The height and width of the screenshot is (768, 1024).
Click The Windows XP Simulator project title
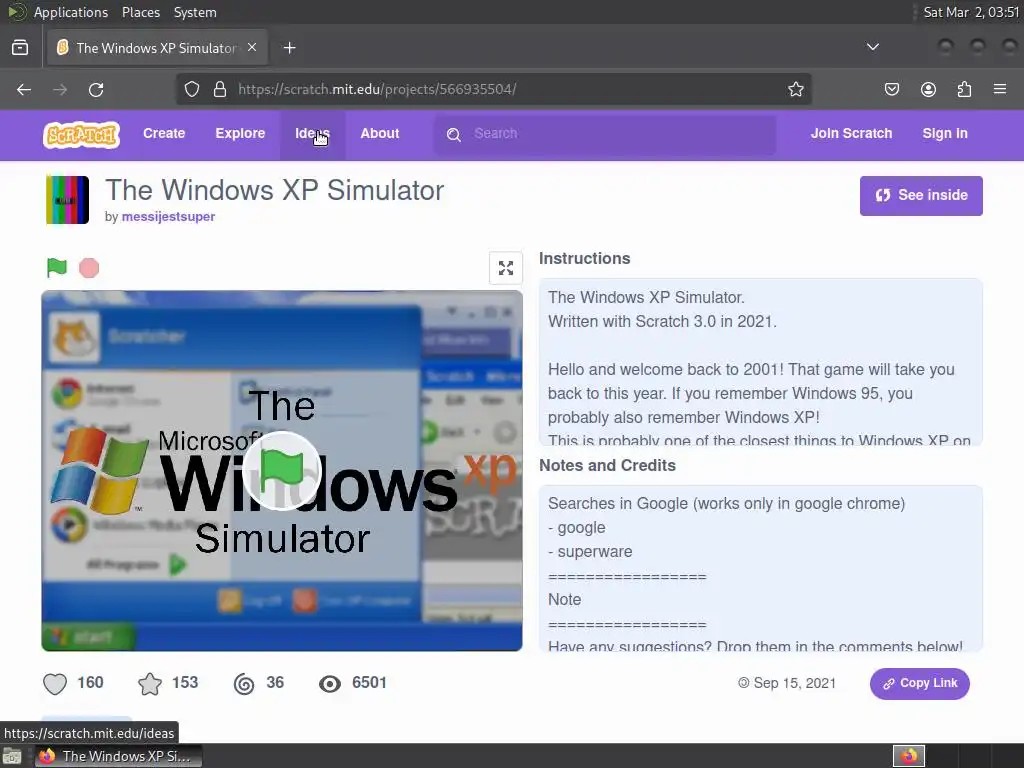tap(274, 190)
